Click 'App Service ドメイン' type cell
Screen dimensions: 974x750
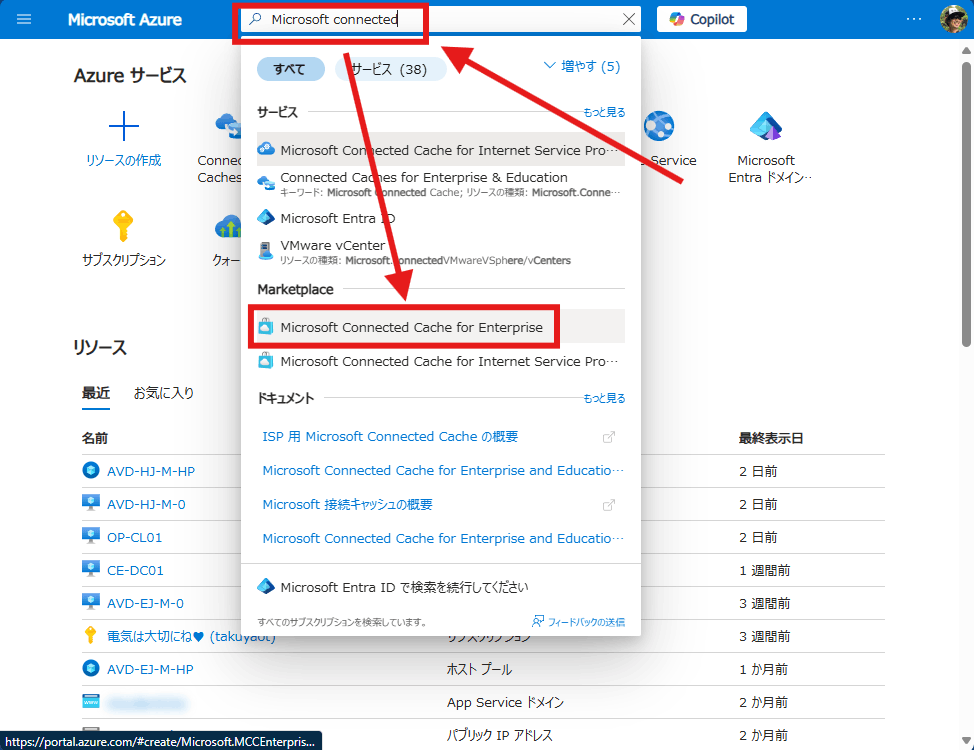tap(505, 702)
